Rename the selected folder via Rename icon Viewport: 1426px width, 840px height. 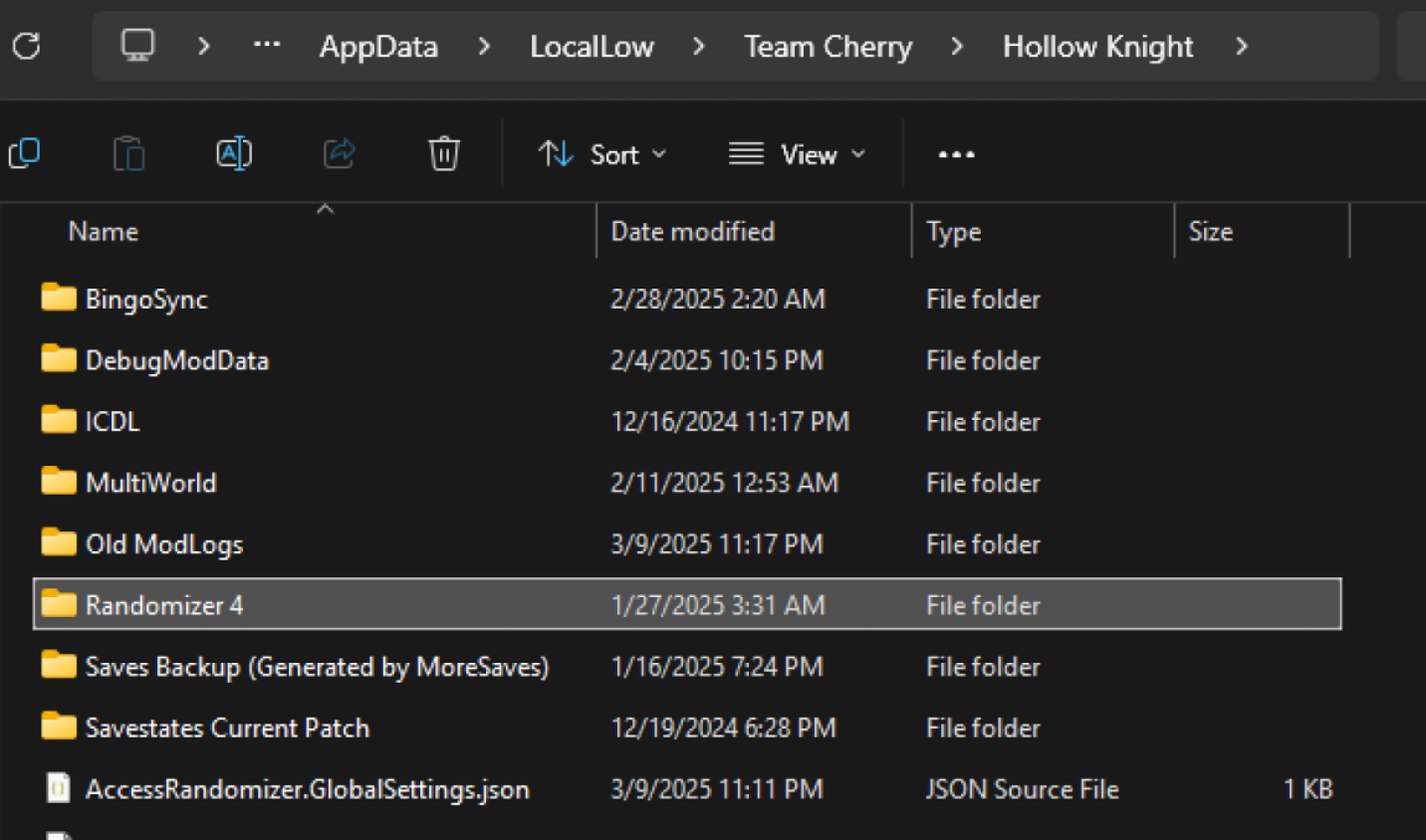[x=234, y=153]
